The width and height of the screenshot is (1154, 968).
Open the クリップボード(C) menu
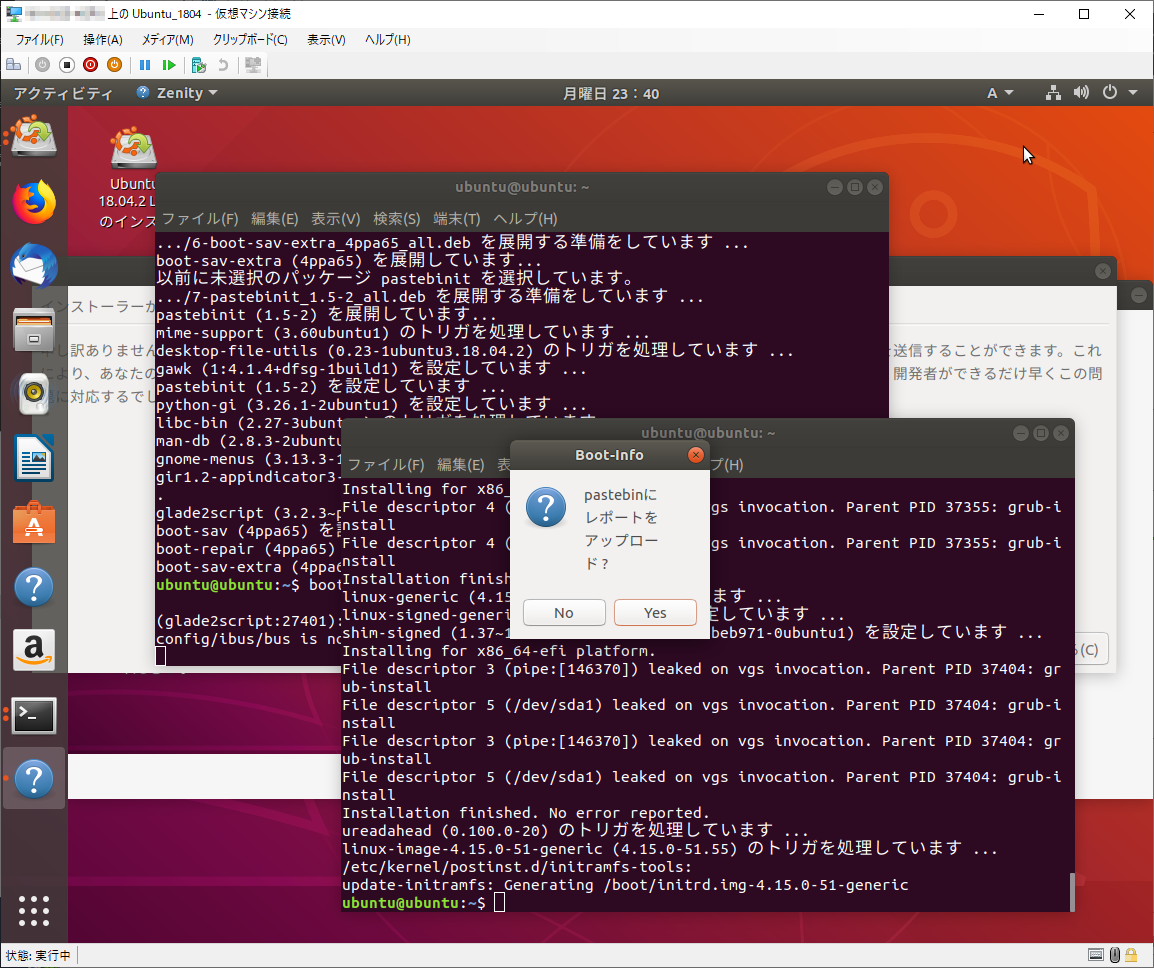tap(250, 40)
